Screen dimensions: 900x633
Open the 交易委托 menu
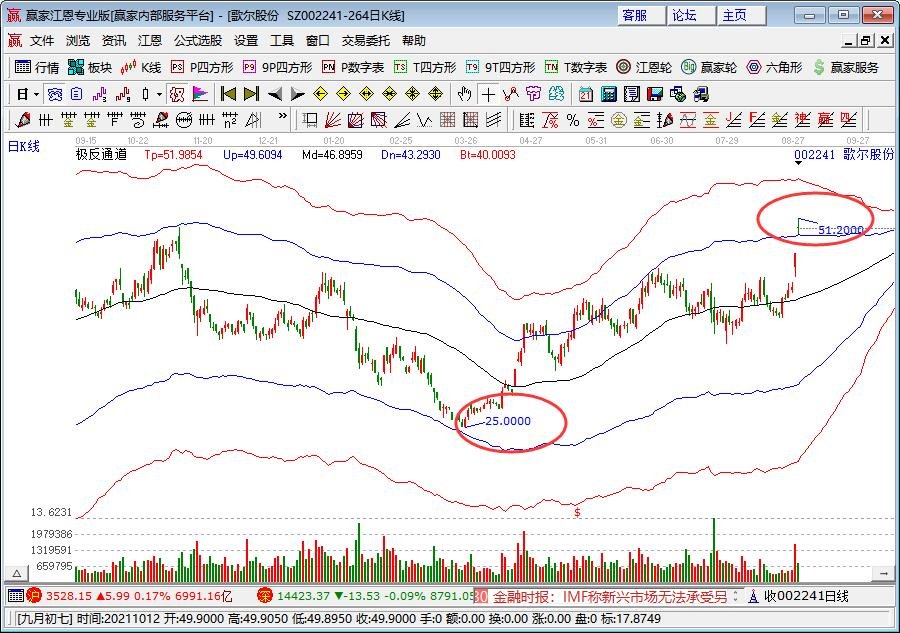(366, 40)
